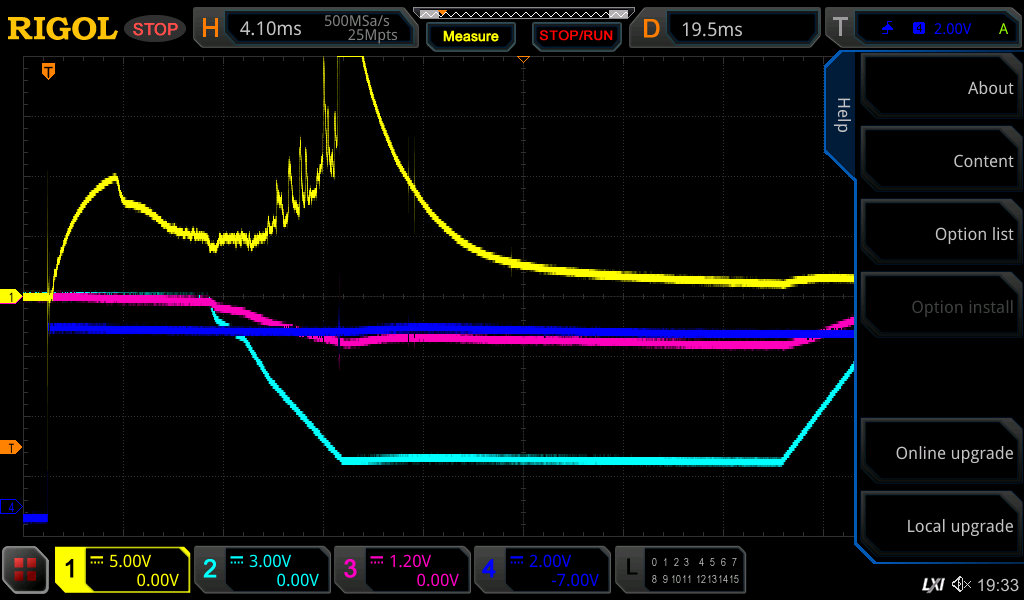Viewport: 1024px width, 600px height.
Task: Toggle the speaker mute icon
Action: (x=961, y=584)
